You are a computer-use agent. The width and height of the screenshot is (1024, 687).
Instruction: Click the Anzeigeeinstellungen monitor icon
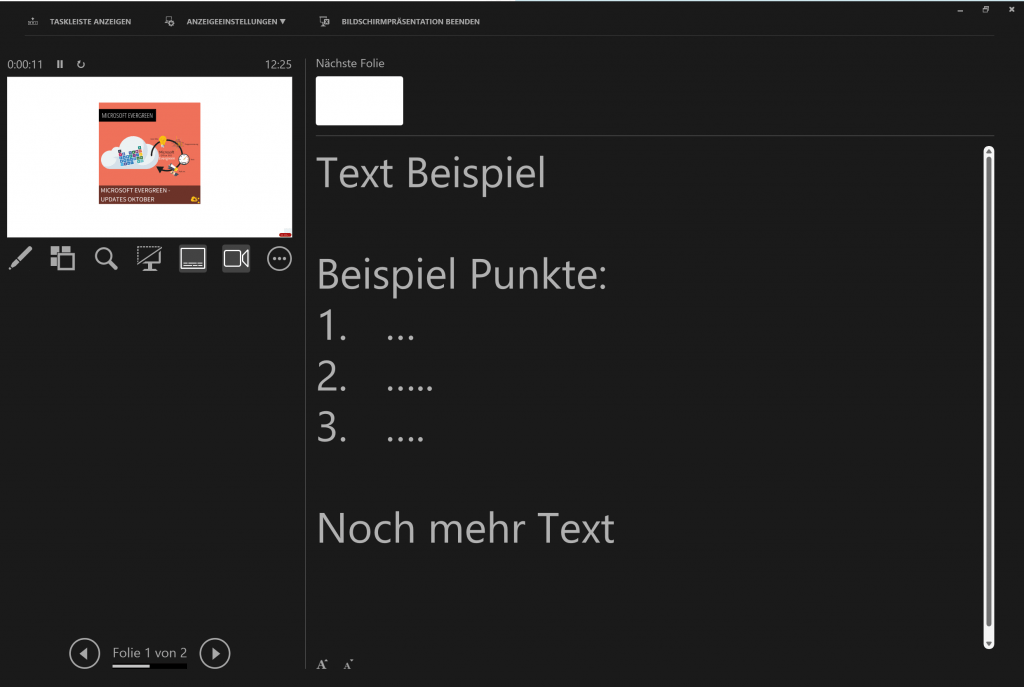coord(169,22)
